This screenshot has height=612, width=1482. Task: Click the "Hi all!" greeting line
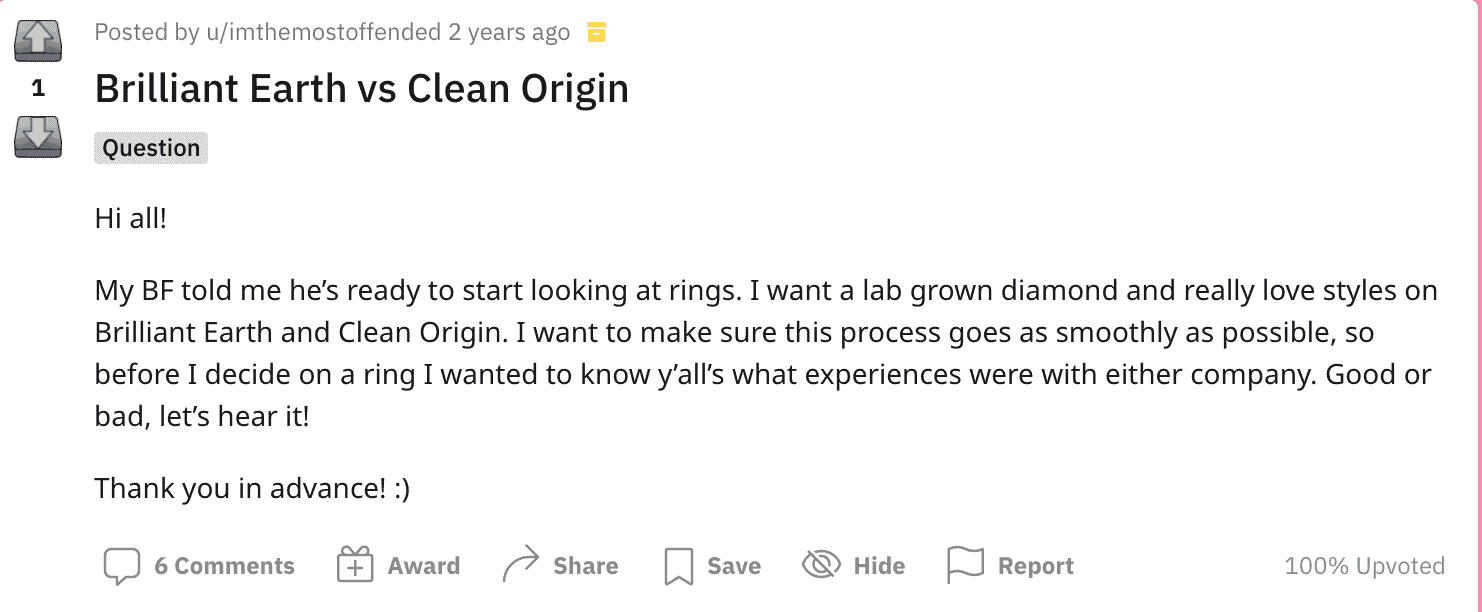(131, 218)
